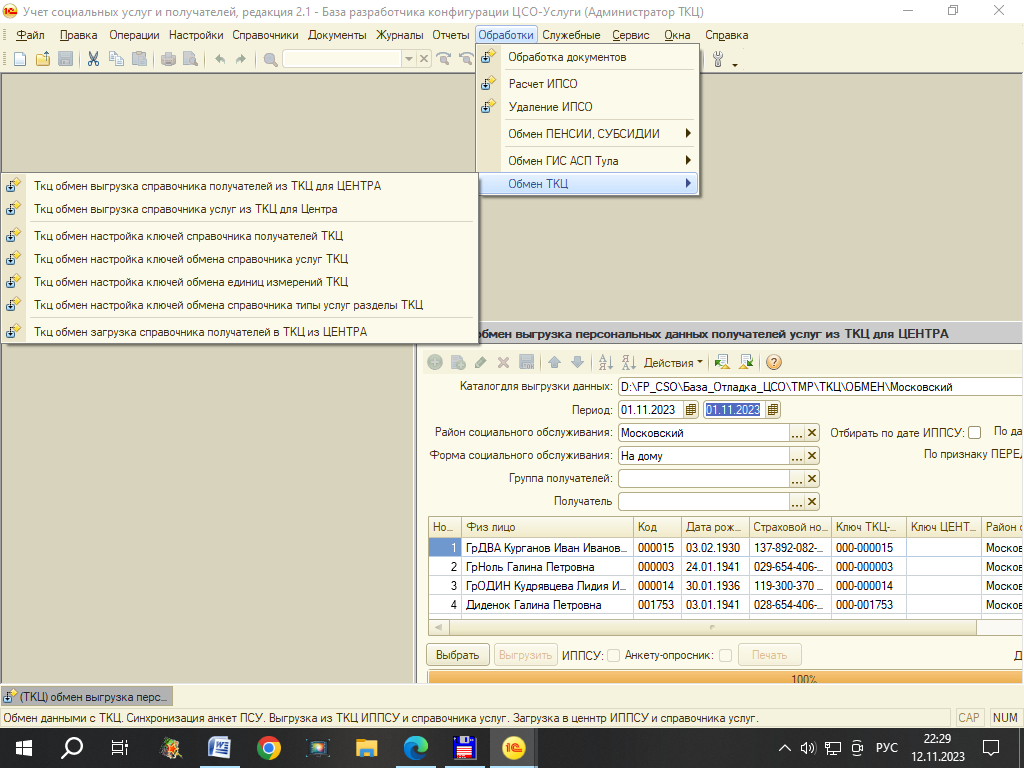
Task: Select Расчет ИПСО menu item
Action: [543, 84]
